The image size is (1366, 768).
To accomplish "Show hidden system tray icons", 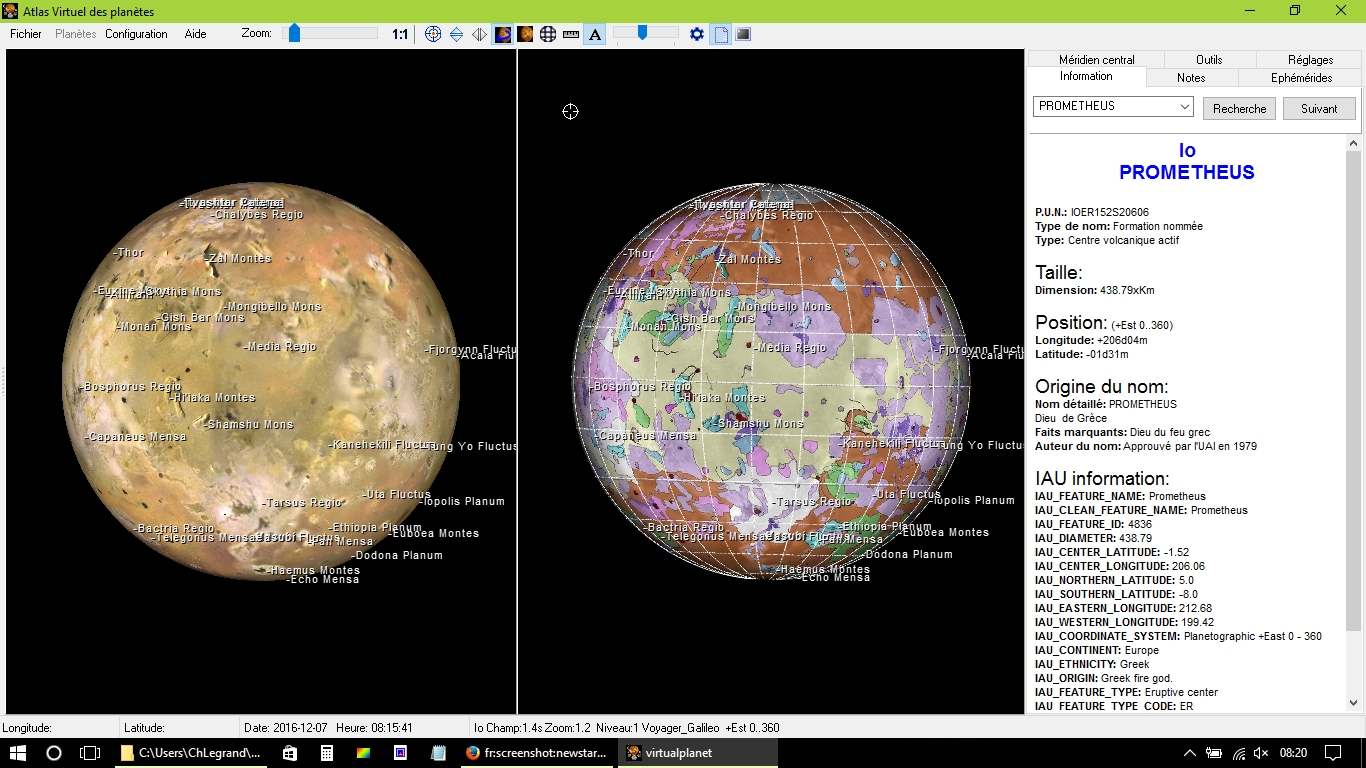I will tap(1190, 753).
